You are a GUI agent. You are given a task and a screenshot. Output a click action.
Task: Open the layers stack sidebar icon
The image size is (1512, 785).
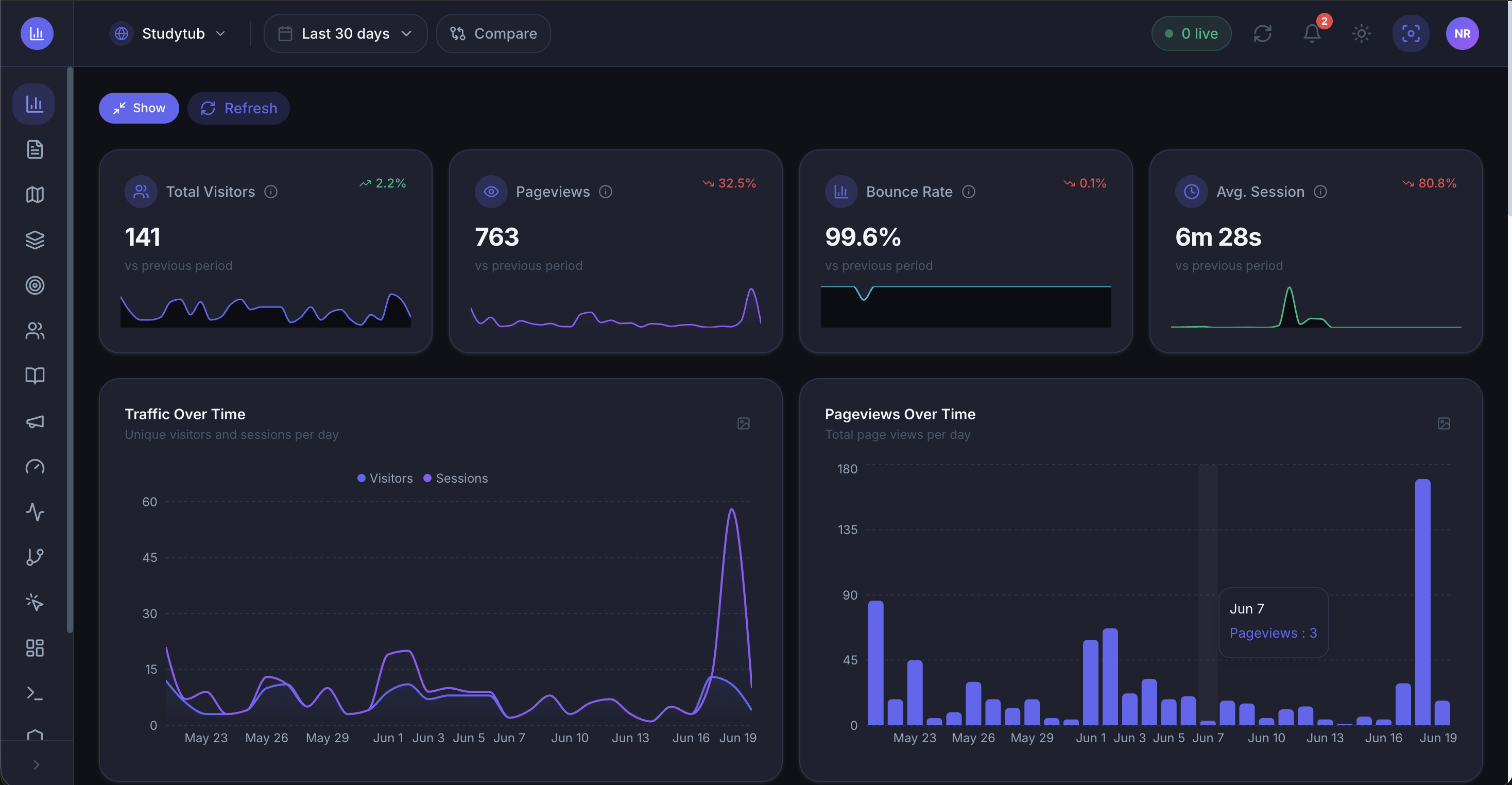(x=35, y=240)
